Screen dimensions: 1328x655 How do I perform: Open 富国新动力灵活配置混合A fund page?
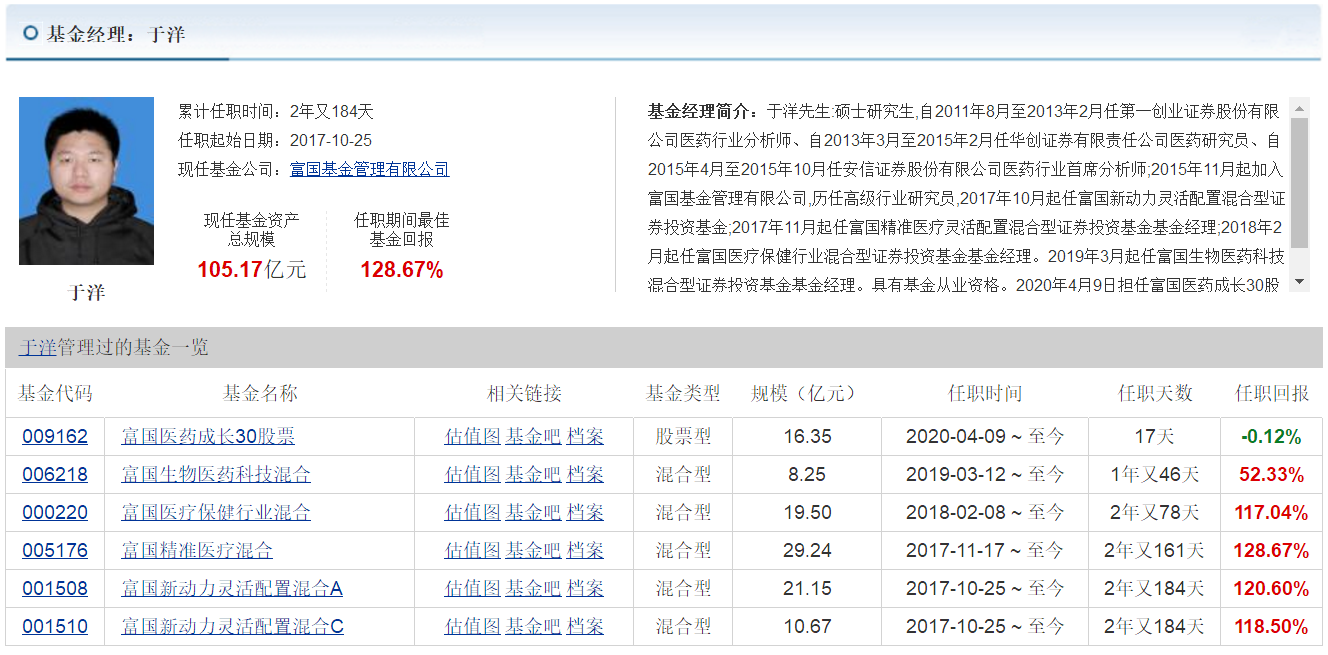(x=232, y=589)
